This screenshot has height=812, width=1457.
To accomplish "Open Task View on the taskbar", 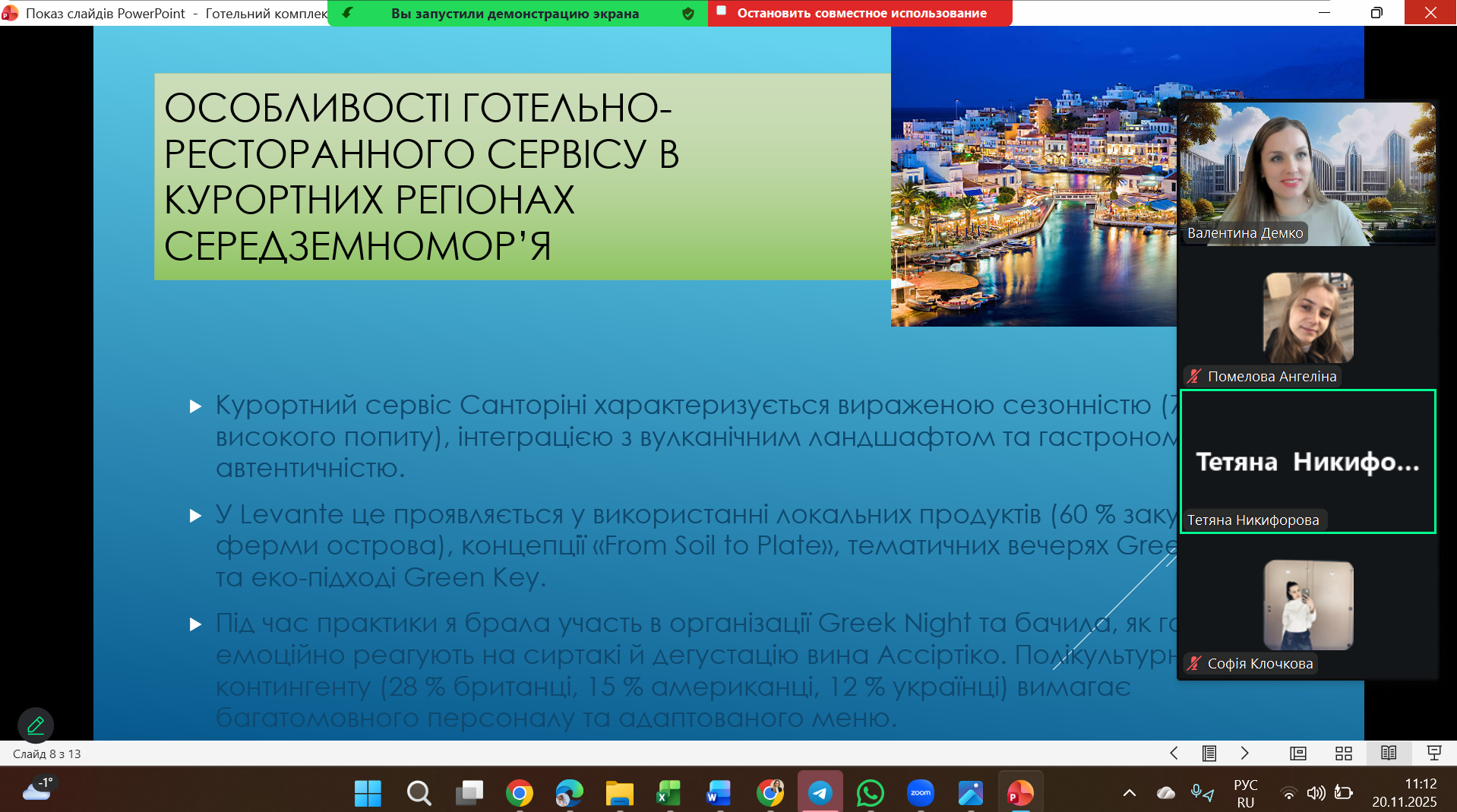I will coord(469,793).
